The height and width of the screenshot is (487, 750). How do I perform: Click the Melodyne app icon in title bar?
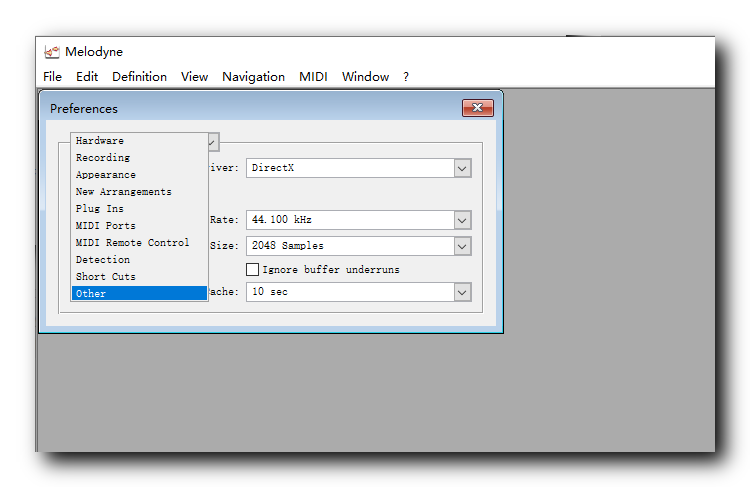click(52, 52)
